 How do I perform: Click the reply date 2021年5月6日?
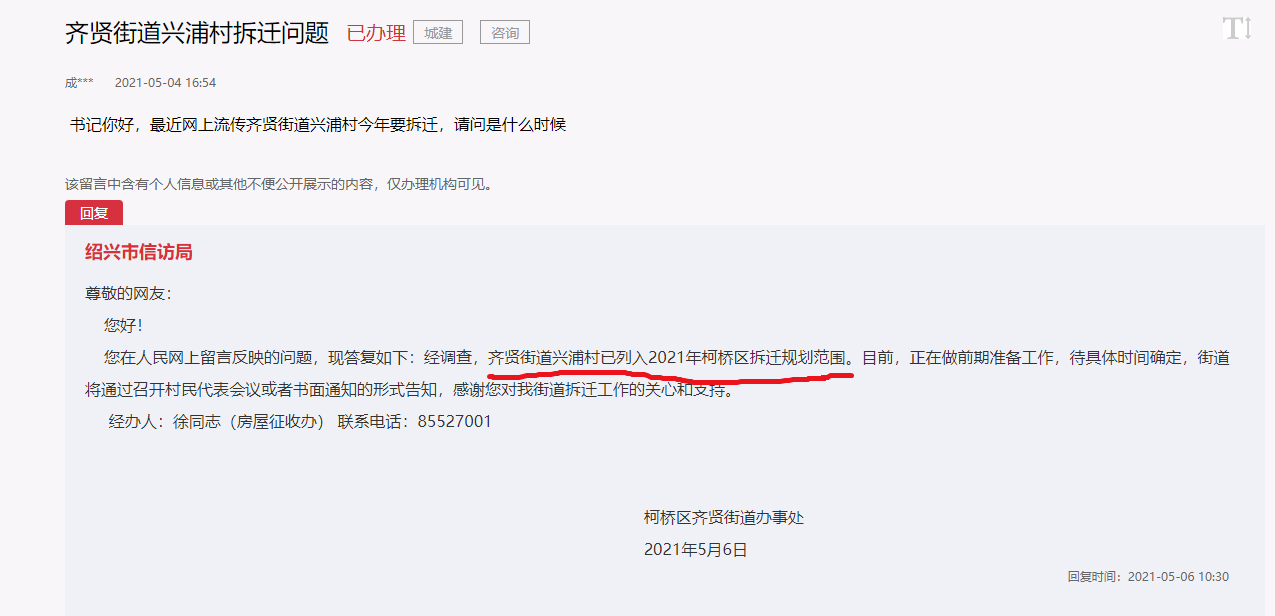pos(696,550)
